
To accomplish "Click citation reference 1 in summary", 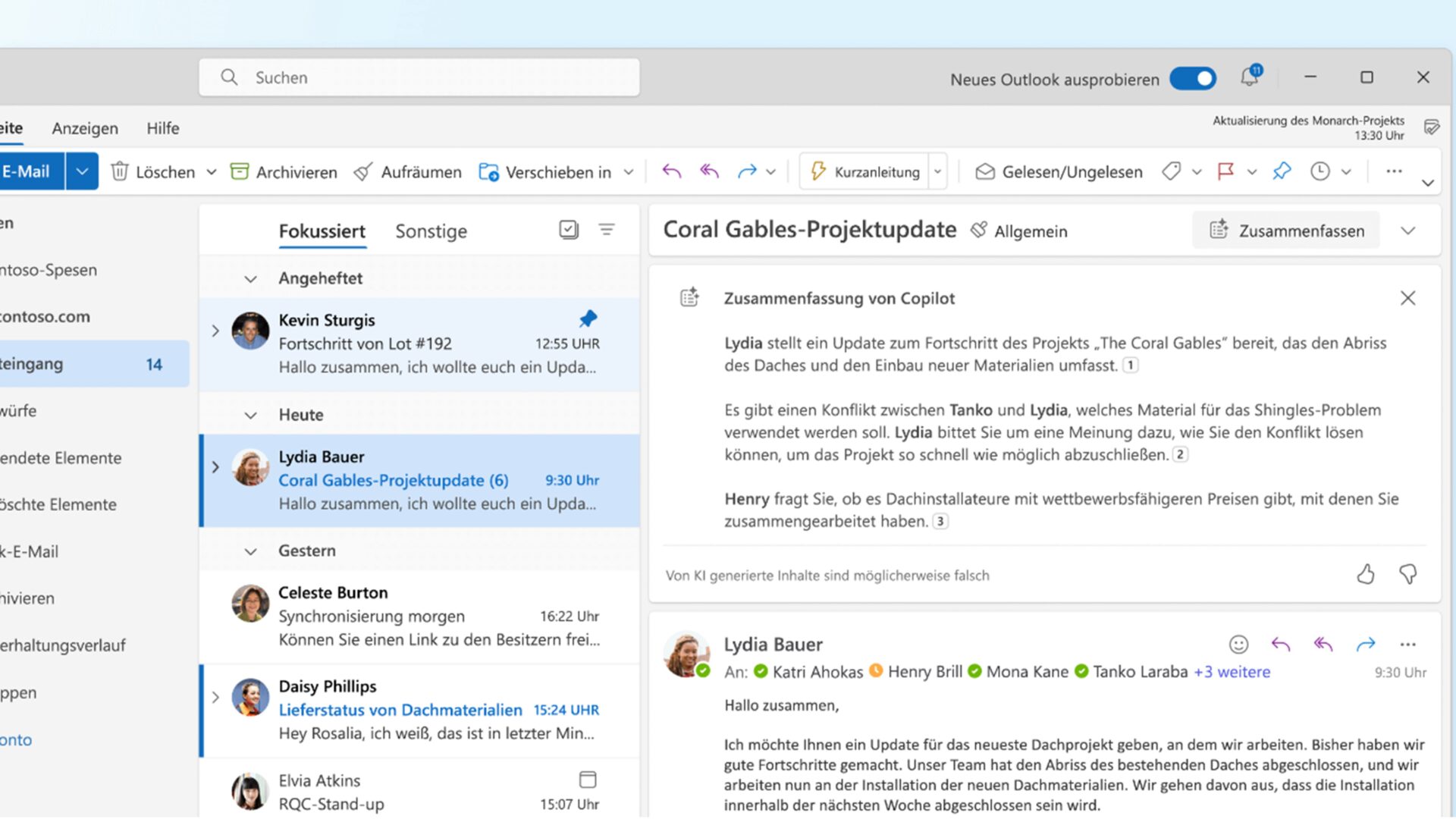I will coord(1131,366).
